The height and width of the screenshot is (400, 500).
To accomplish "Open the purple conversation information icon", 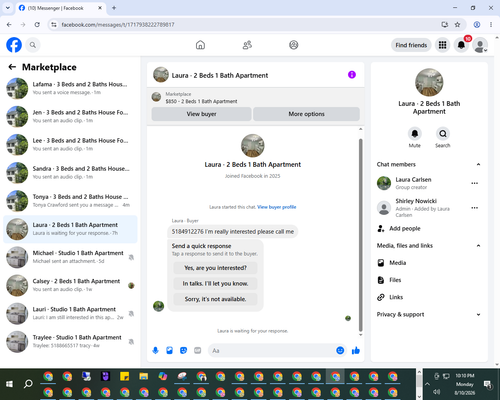I will [x=352, y=75].
